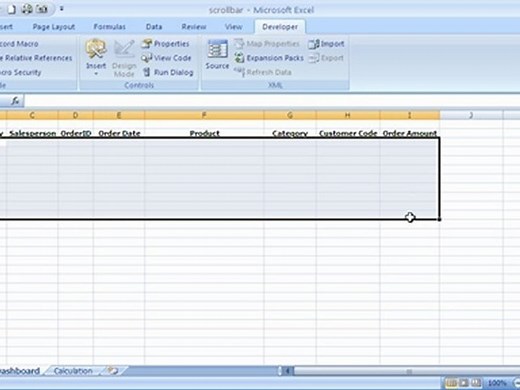Switch to Normal view in status bar
520x390 pixels.
click(451, 383)
